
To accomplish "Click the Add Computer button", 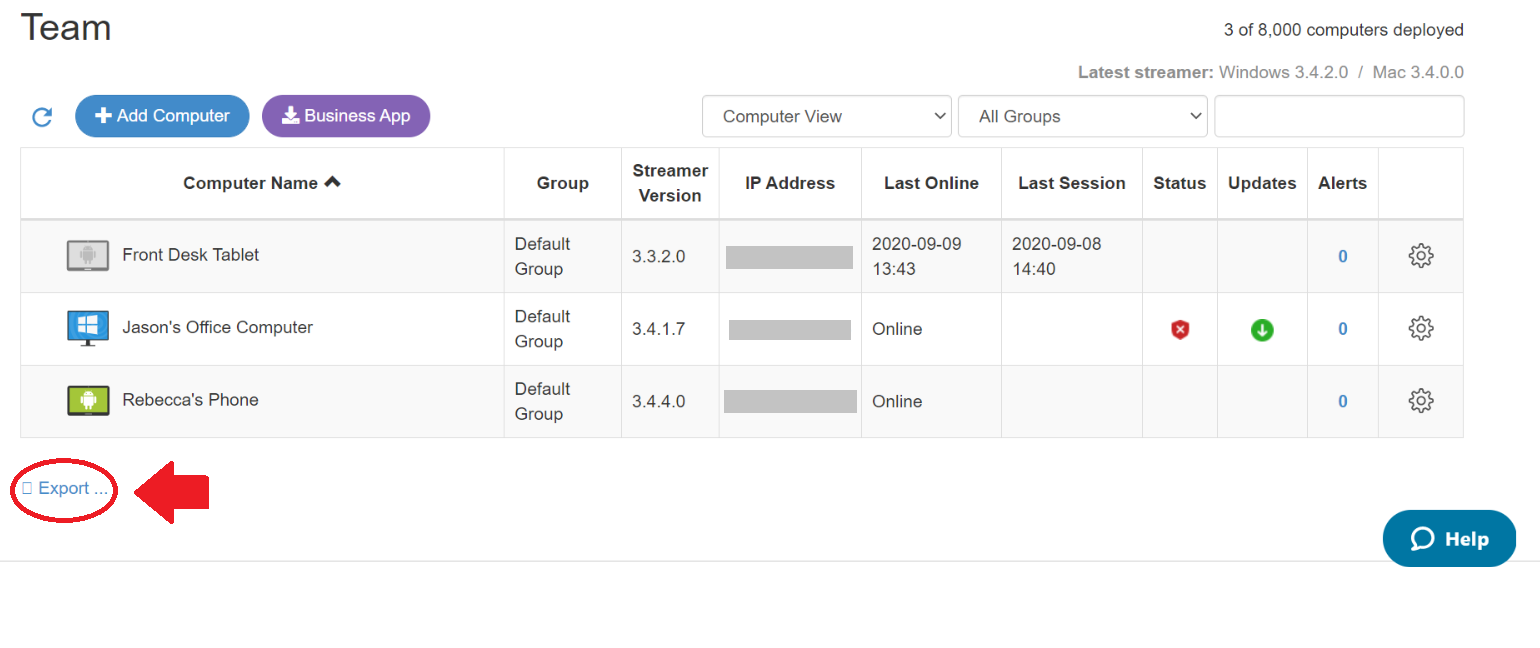I will pos(162,116).
